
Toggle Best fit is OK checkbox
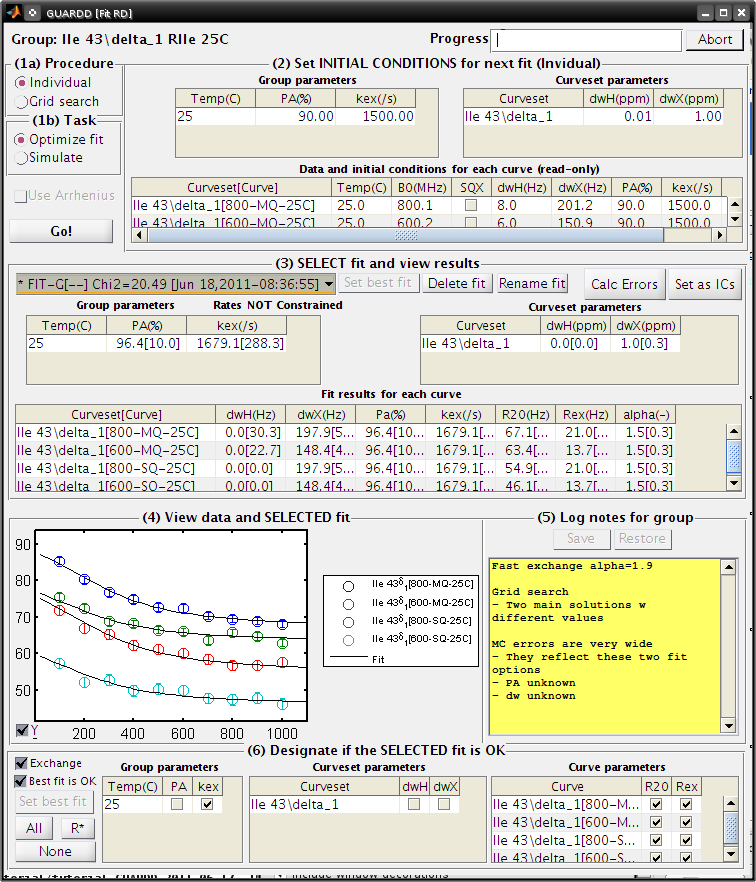click(21, 781)
